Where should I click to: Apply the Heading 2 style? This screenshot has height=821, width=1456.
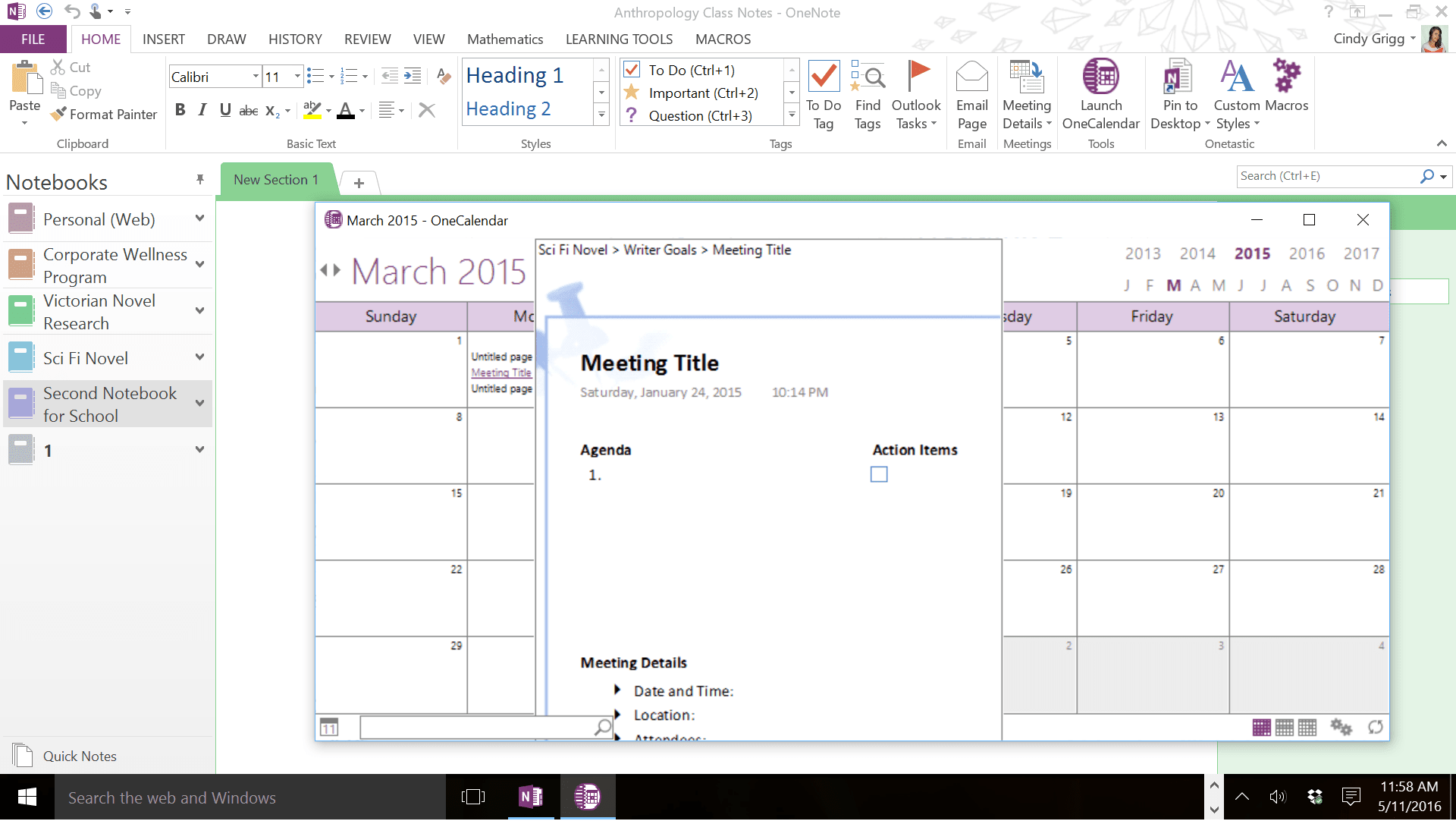pyautogui.click(x=508, y=109)
